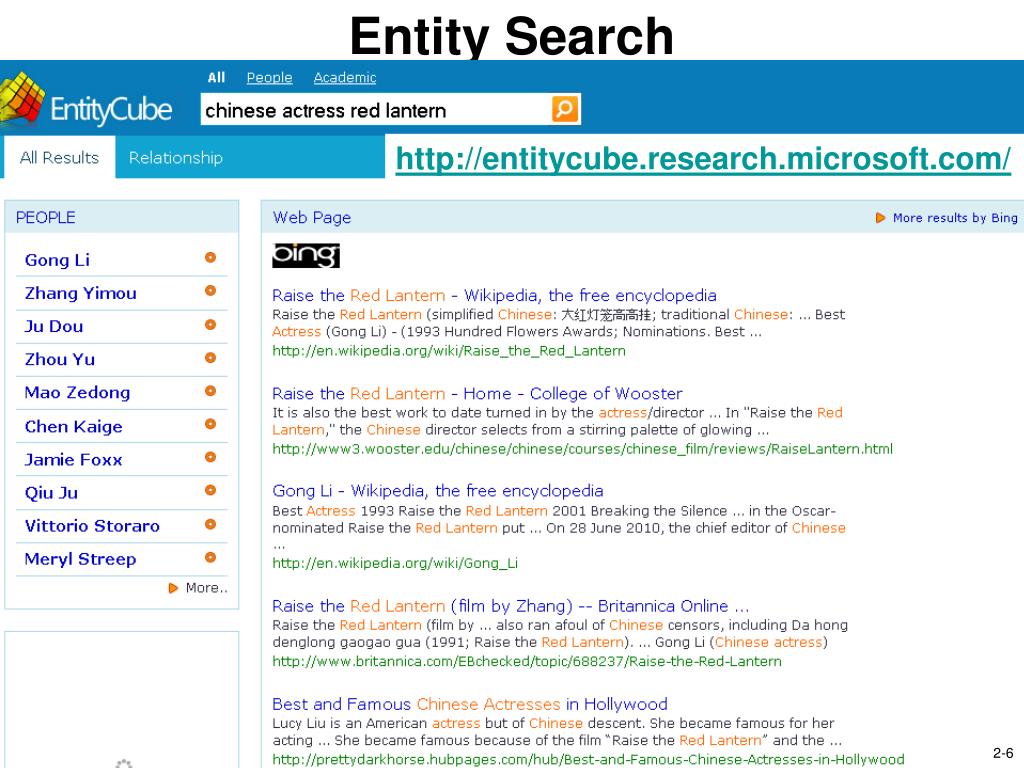The width and height of the screenshot is (1024, 768).
Task: Open Meryl Streep in People list
Action: click(x=80, y=560)
